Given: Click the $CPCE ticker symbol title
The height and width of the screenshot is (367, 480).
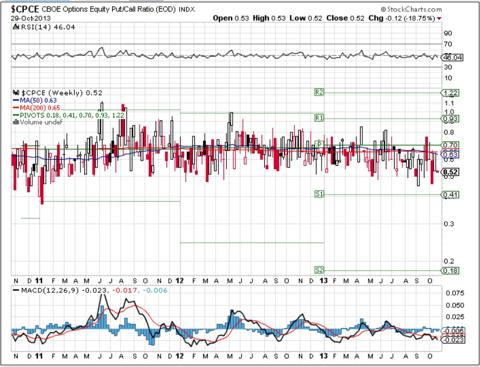Looking at the screenshot, I should [25, 8].
